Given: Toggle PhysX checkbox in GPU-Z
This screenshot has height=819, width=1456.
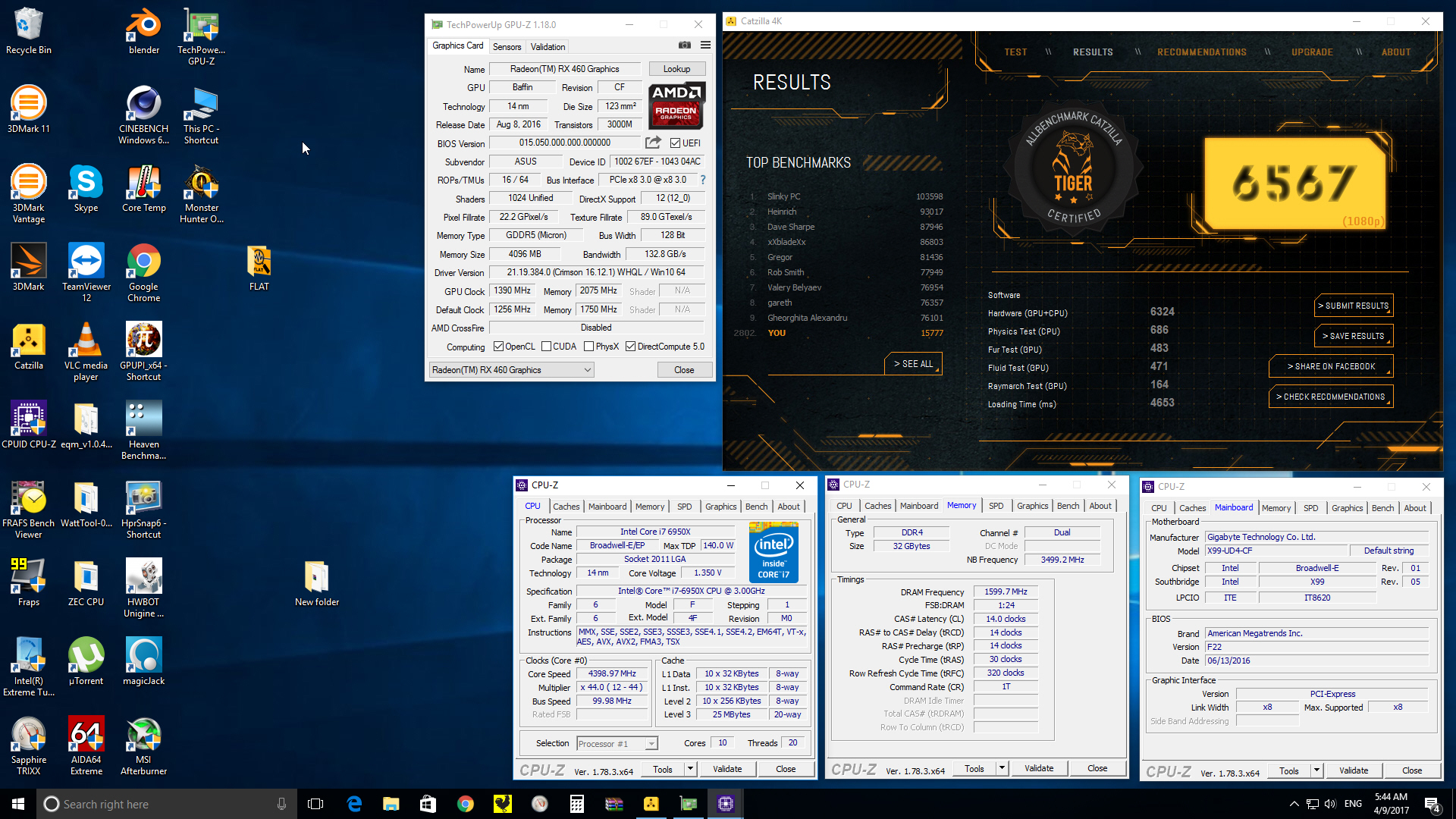Looking at the screenshot, I should pyautogui.click(x=588, y=347).
